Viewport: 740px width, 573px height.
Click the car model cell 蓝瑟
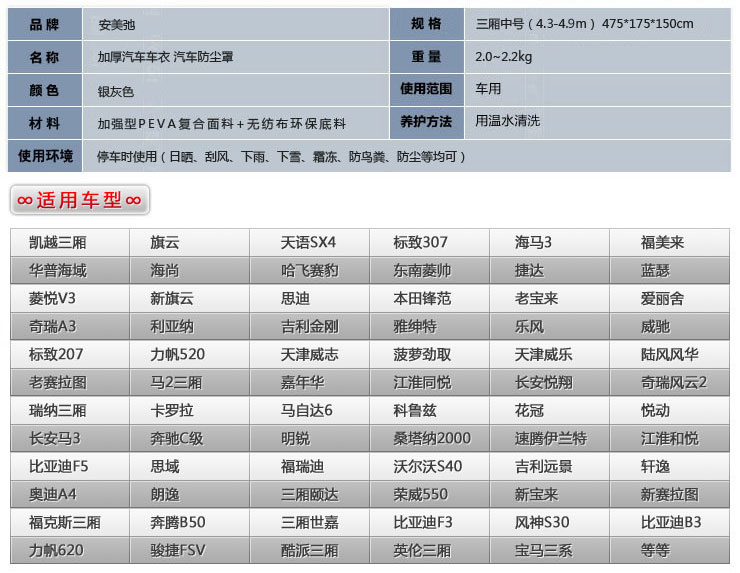pos(669,270)
